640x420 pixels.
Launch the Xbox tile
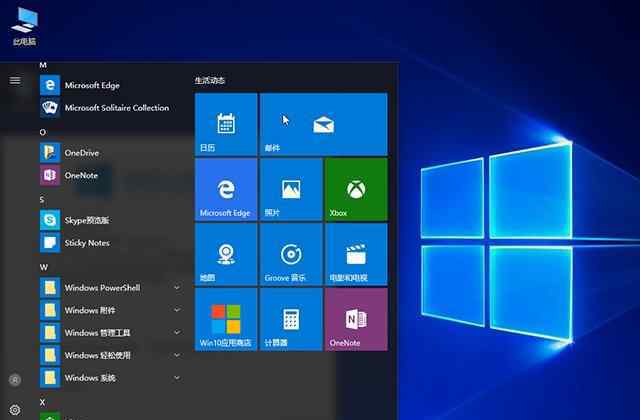point(356,189)
